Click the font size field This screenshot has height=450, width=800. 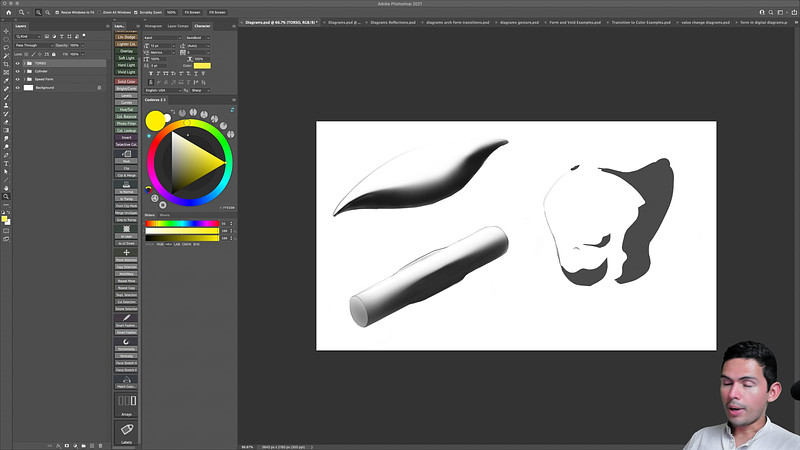161,46
